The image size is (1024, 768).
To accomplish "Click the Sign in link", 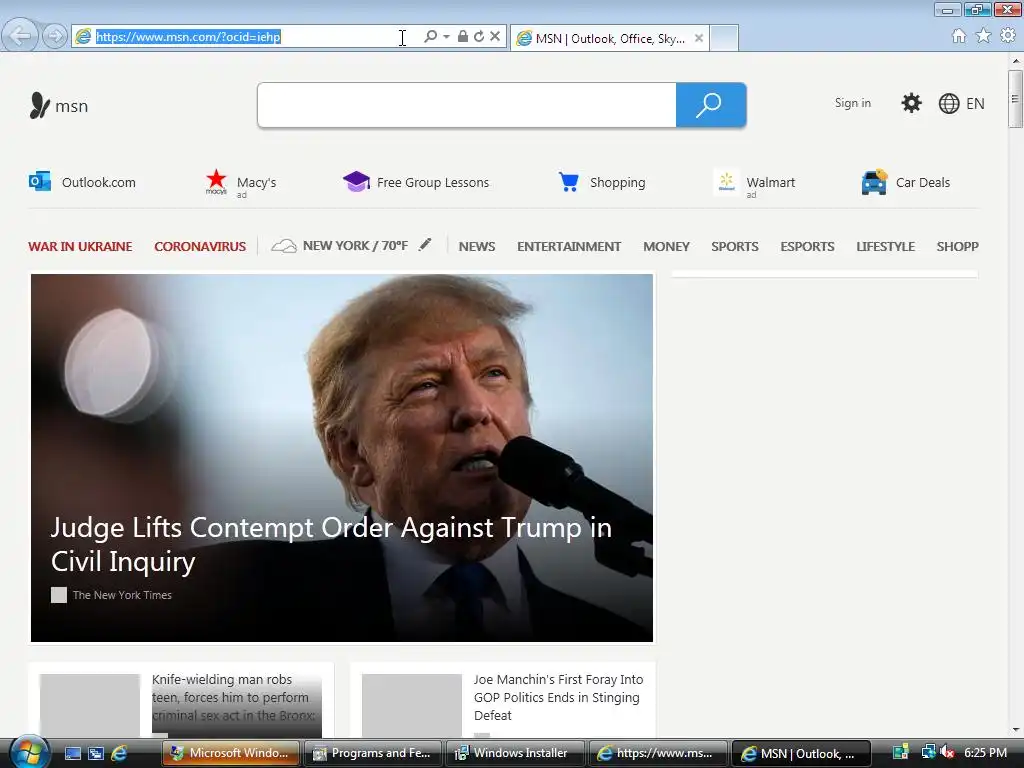I will point(852,103).
